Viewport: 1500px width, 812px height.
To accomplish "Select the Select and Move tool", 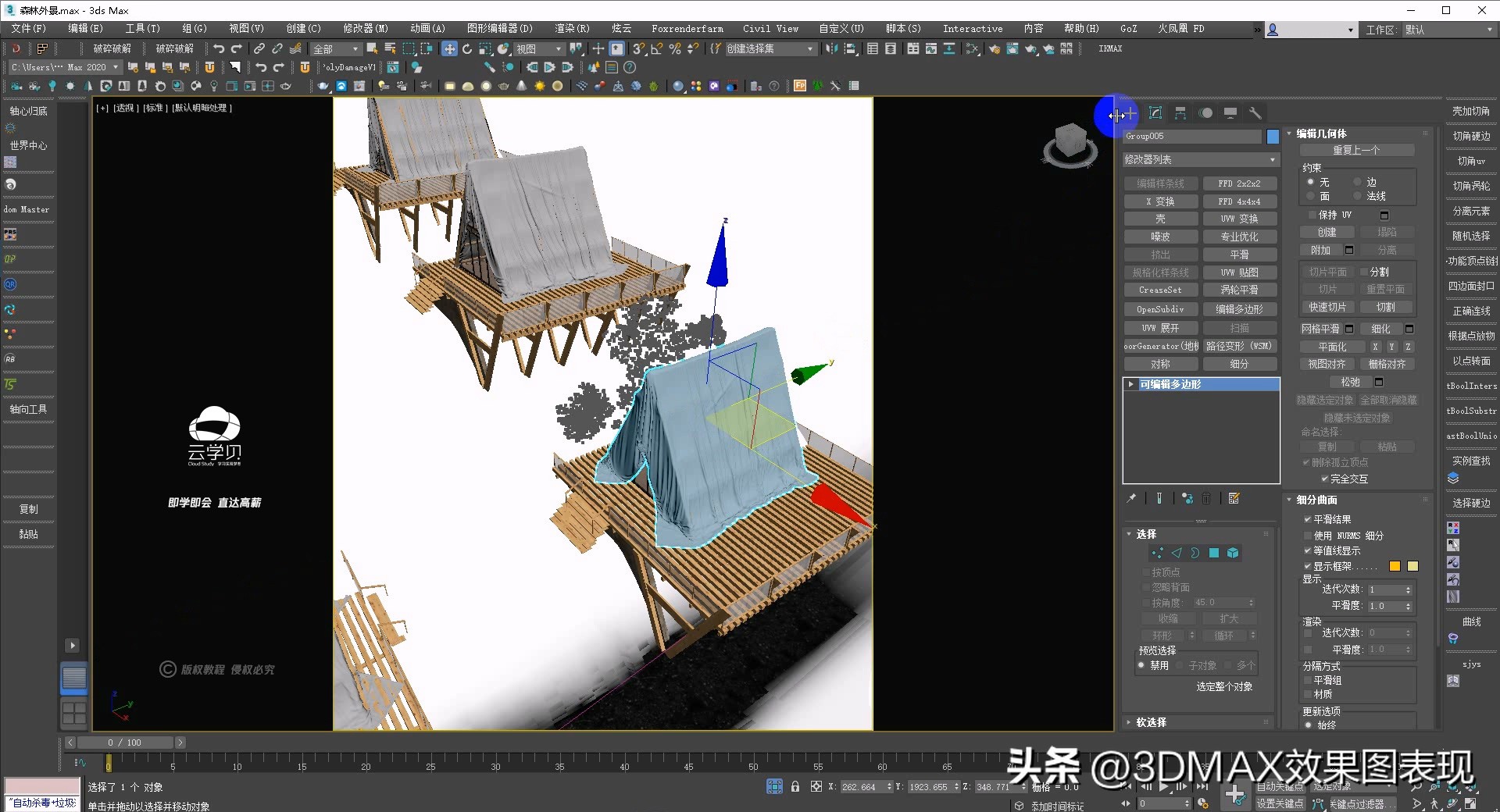I will coord(449,48).
